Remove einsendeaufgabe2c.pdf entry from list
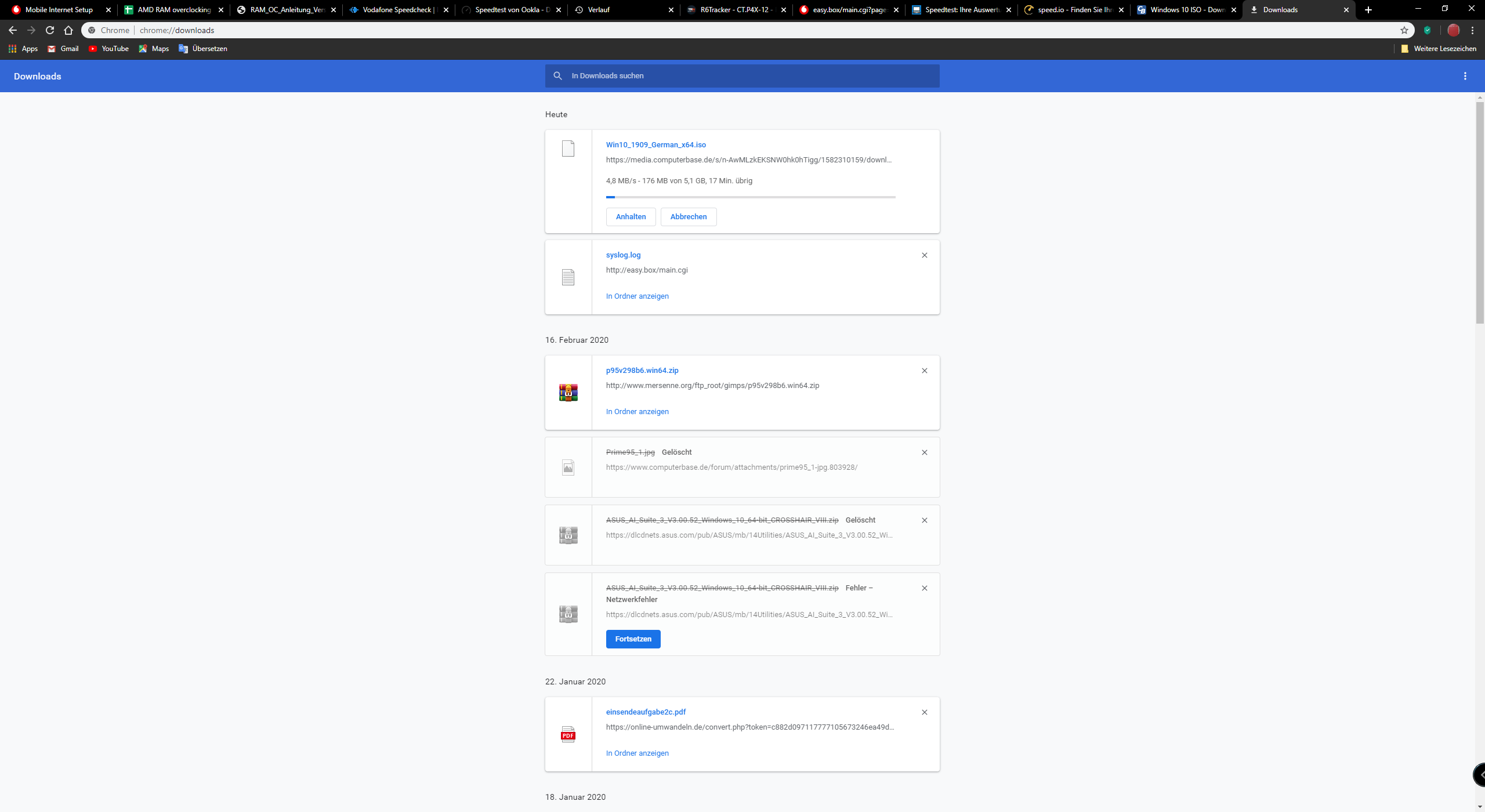 [x=925, y=712]
